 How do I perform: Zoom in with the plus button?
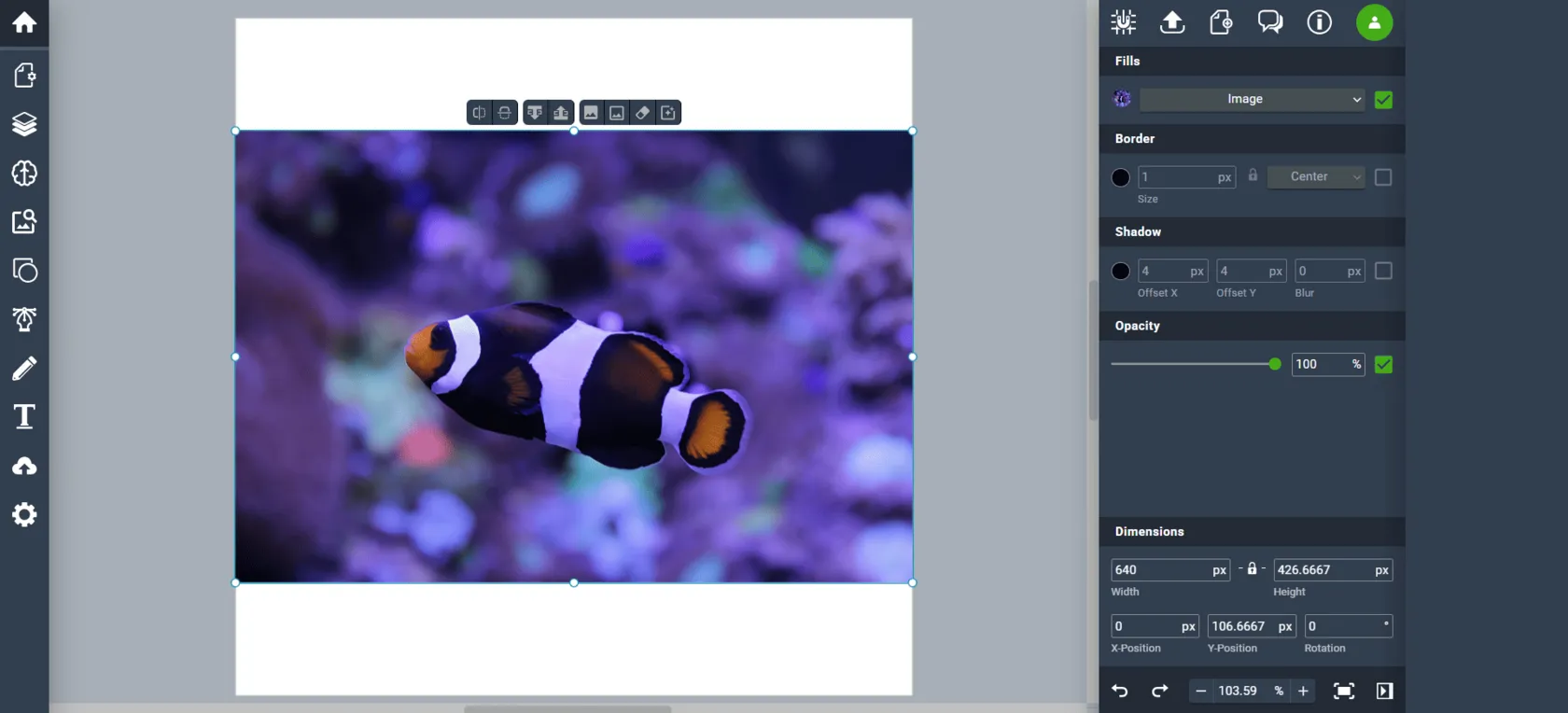pyautogui.click(x=1303, y=692)
